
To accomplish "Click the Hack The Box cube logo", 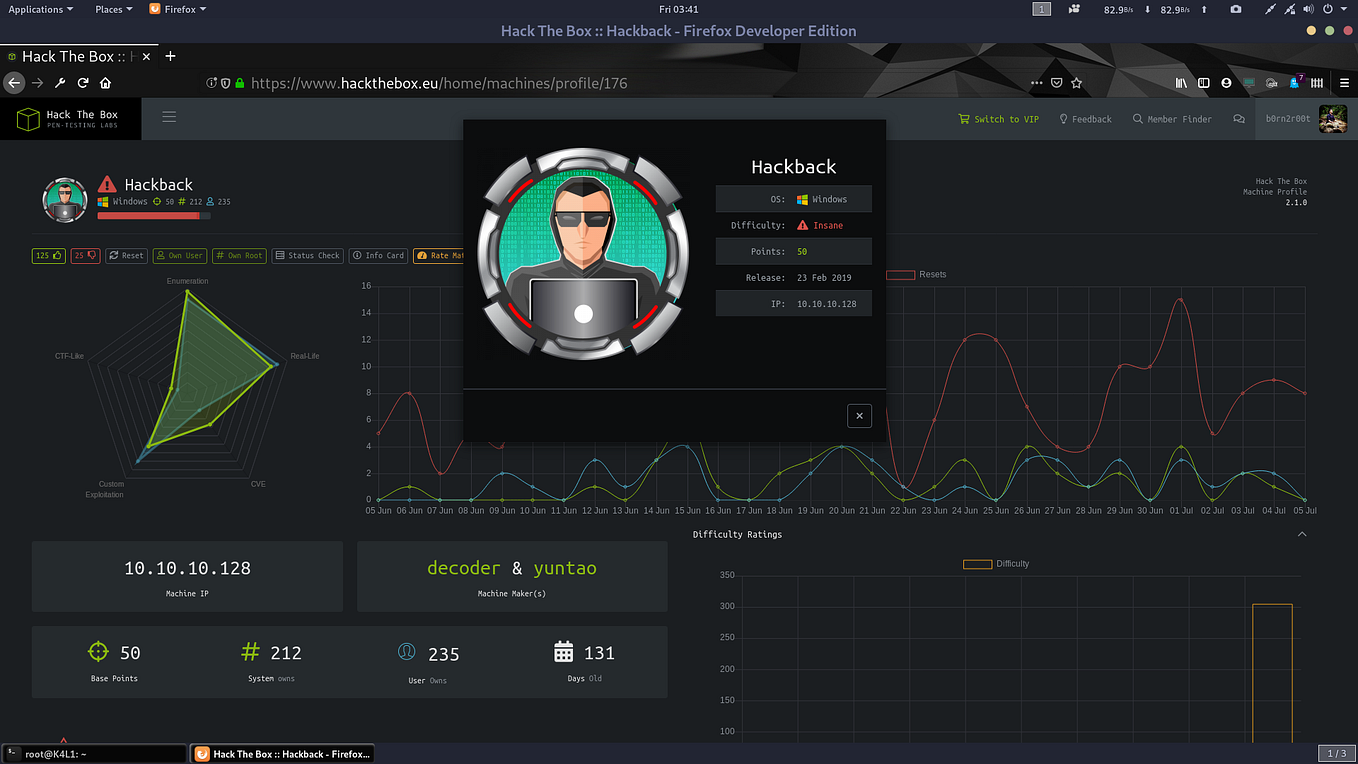I will [x=27, y=118].
